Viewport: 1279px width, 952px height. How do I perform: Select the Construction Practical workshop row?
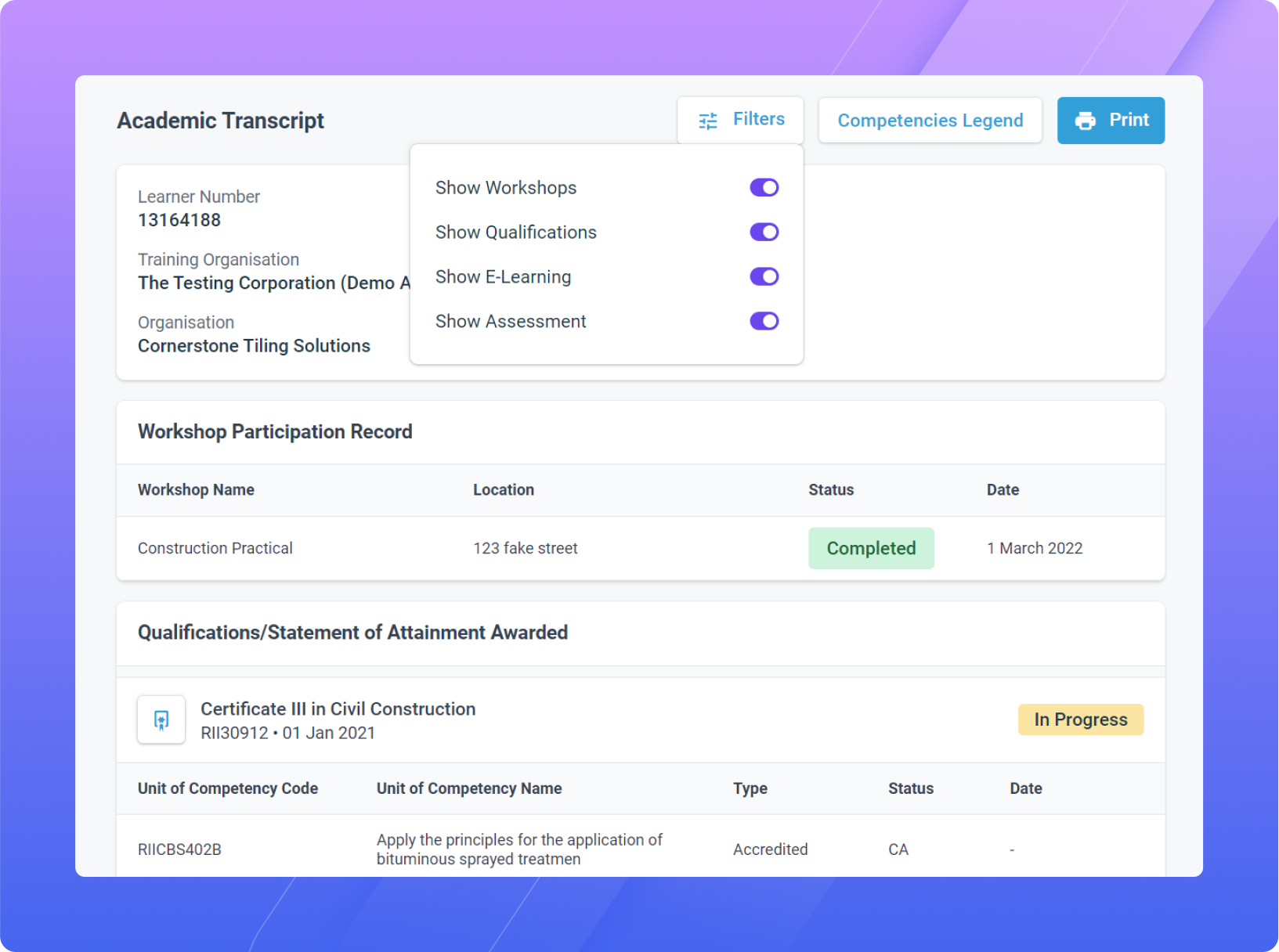pos(215,548)
